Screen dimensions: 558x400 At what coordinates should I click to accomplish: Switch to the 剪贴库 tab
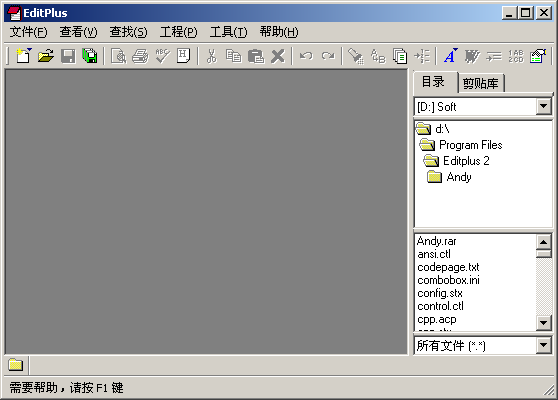[480, 84]
